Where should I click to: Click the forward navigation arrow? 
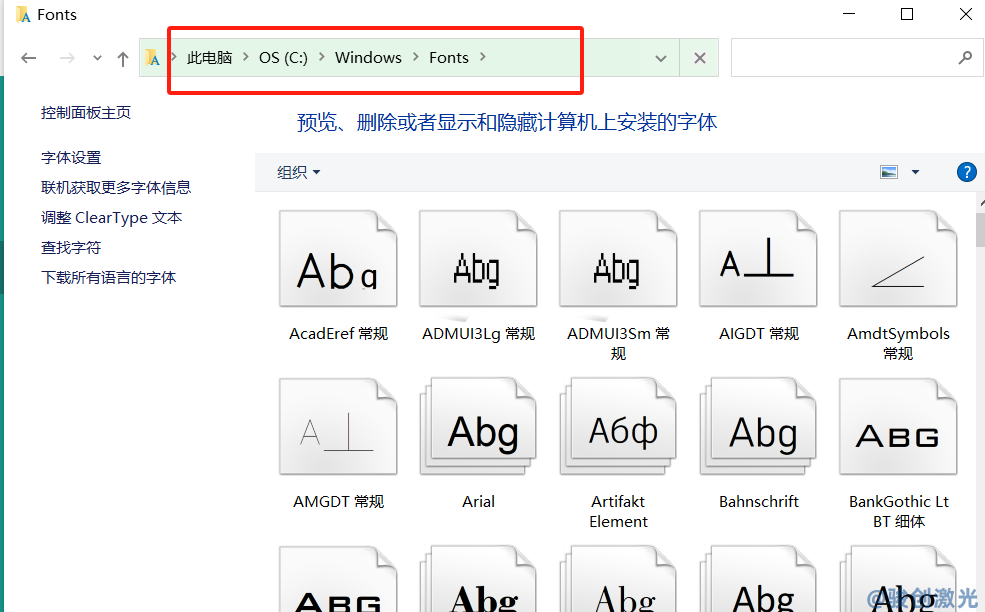tap(67, 58)
